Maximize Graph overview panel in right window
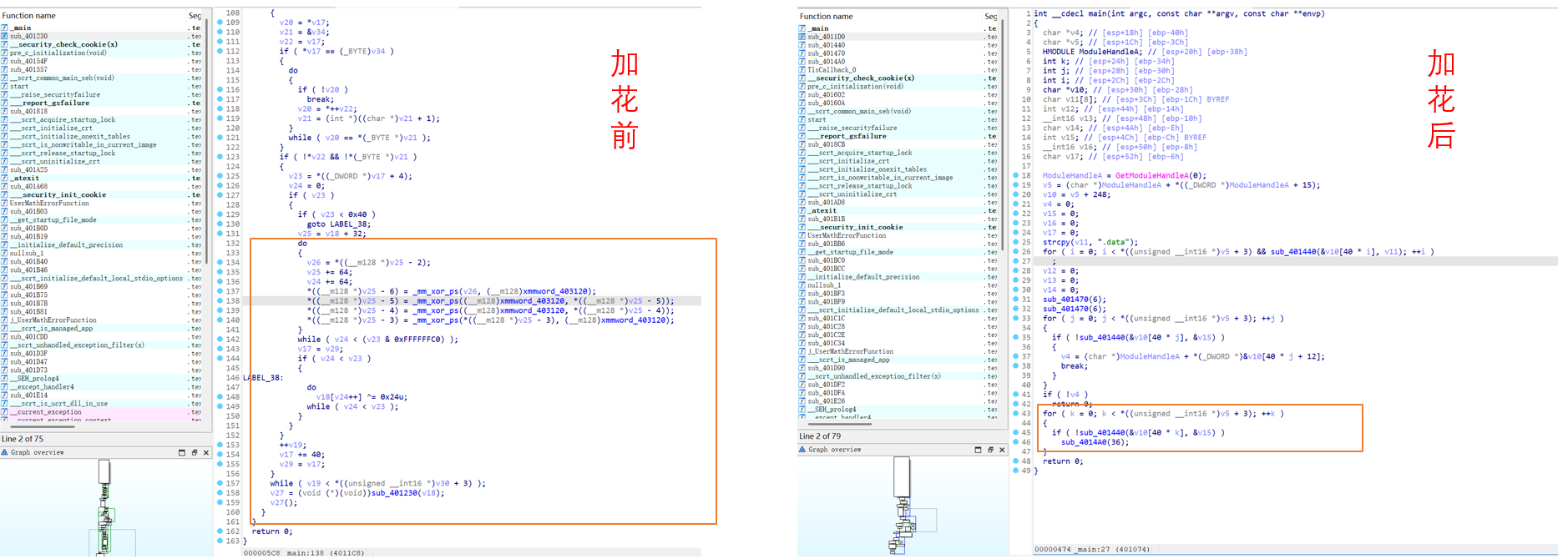Viewport: 1568px width, 559px height. coord(978,450)
